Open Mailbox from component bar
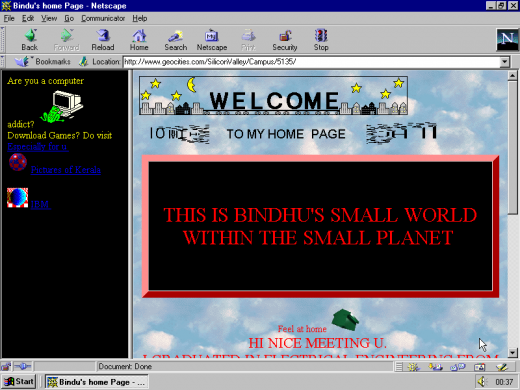The width and height of the screenshot is (520, 390). pos(436,367)
